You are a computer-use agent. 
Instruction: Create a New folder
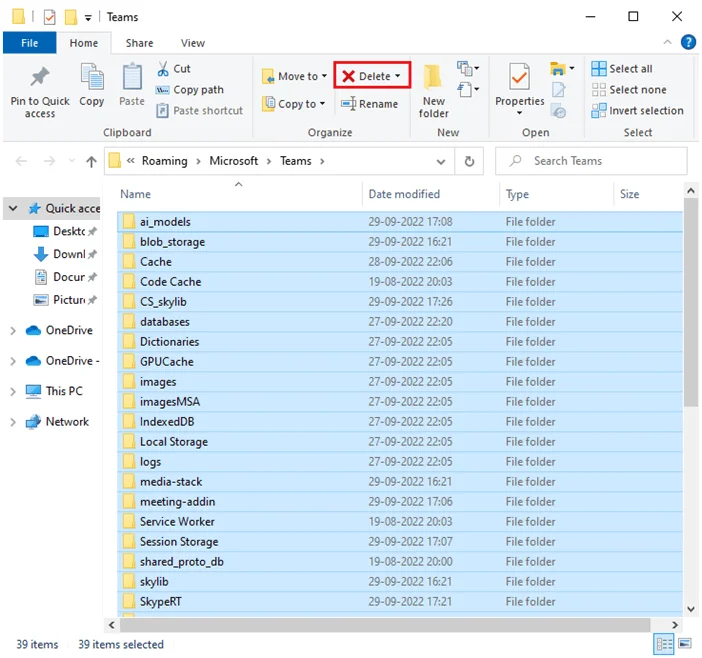(433, 91)
